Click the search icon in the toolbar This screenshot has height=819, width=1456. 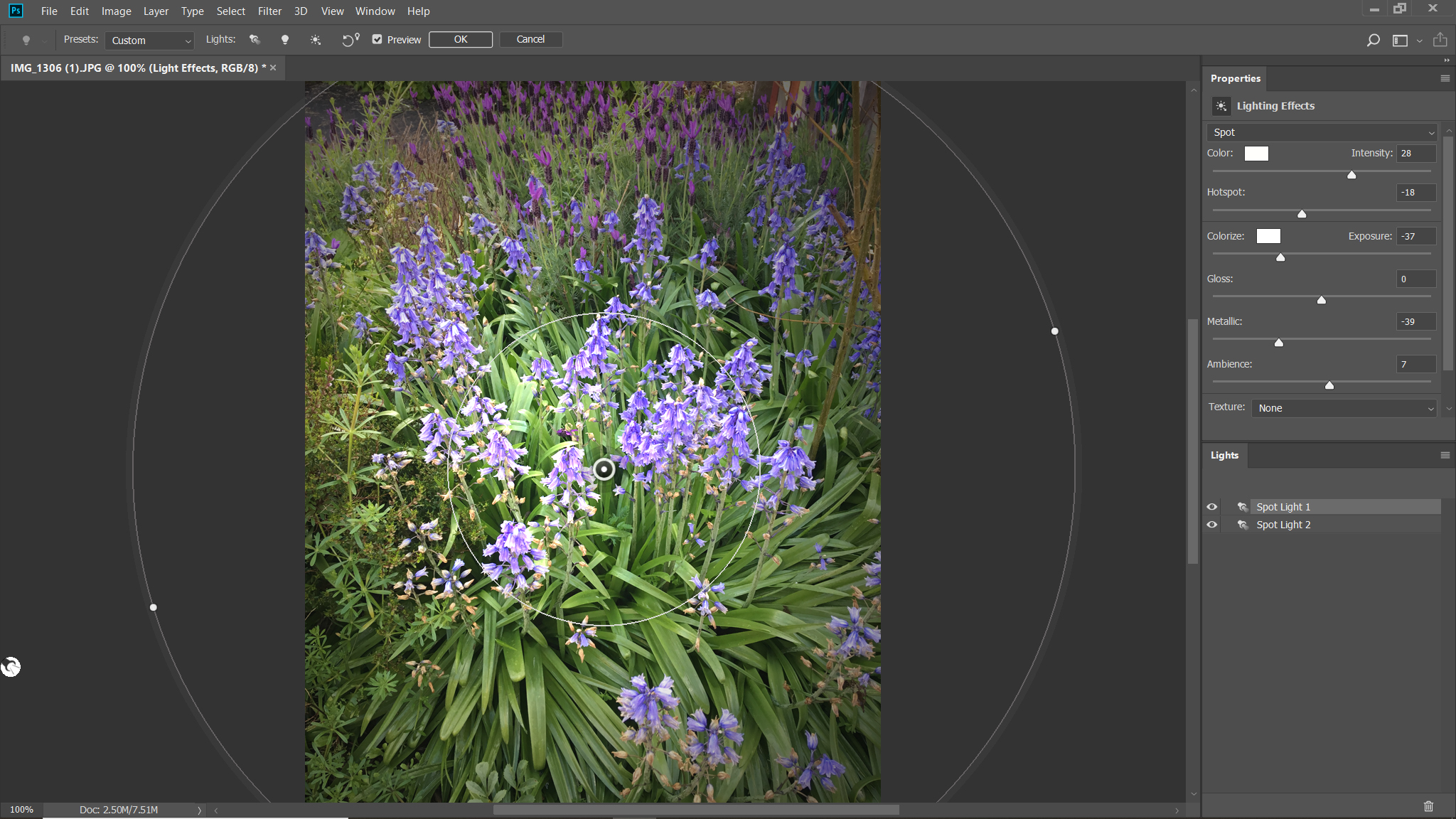1374,40
